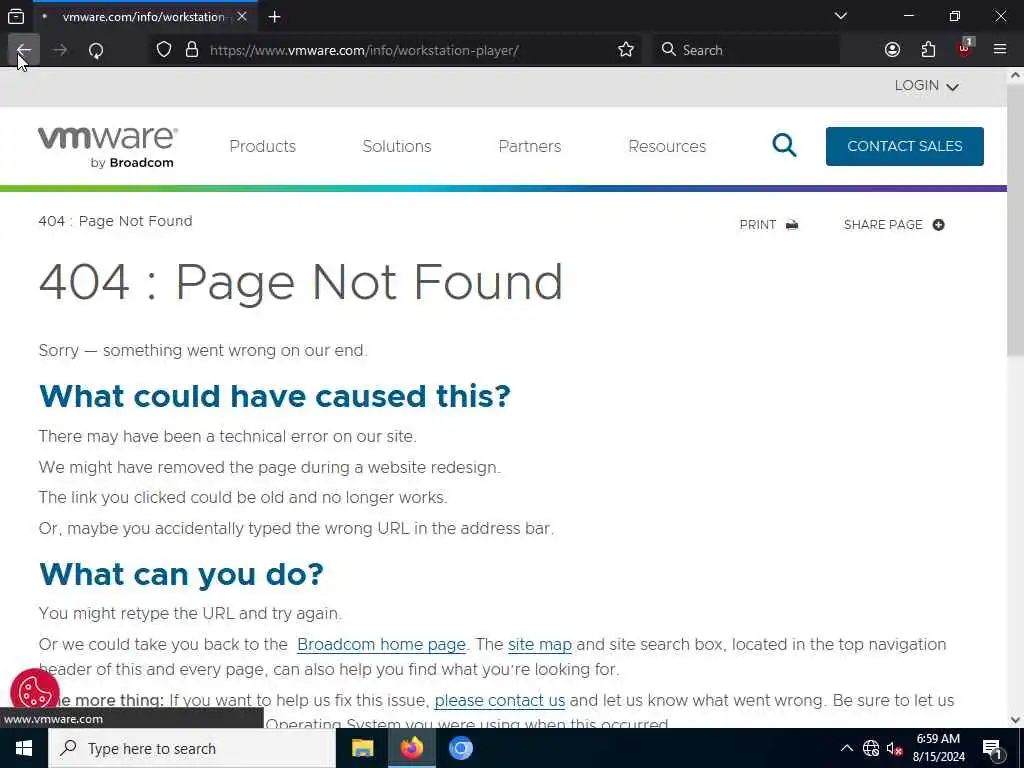Show hidden system tray icons
The width and height of the screenshot is (1024, 768).
point(846,748)
